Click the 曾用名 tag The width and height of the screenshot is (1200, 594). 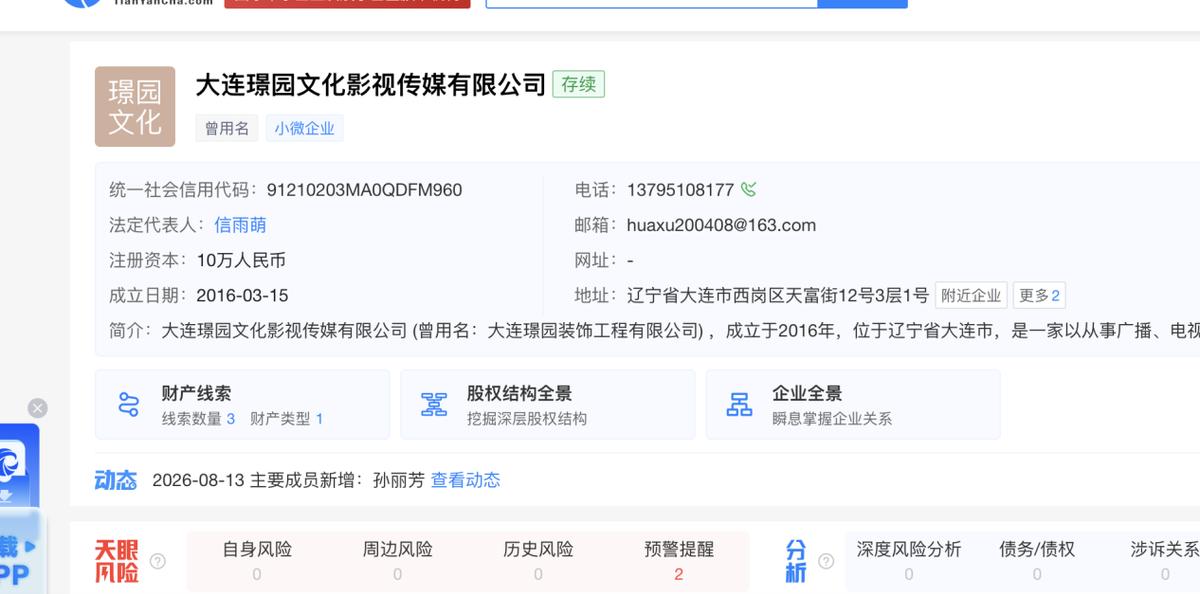pyautogui.click(x=226, y=128)
